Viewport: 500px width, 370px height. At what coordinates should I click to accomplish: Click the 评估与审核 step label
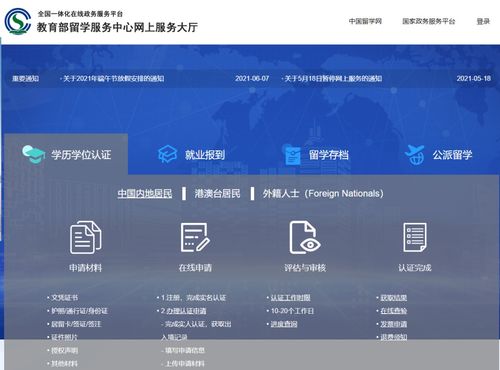305,268
